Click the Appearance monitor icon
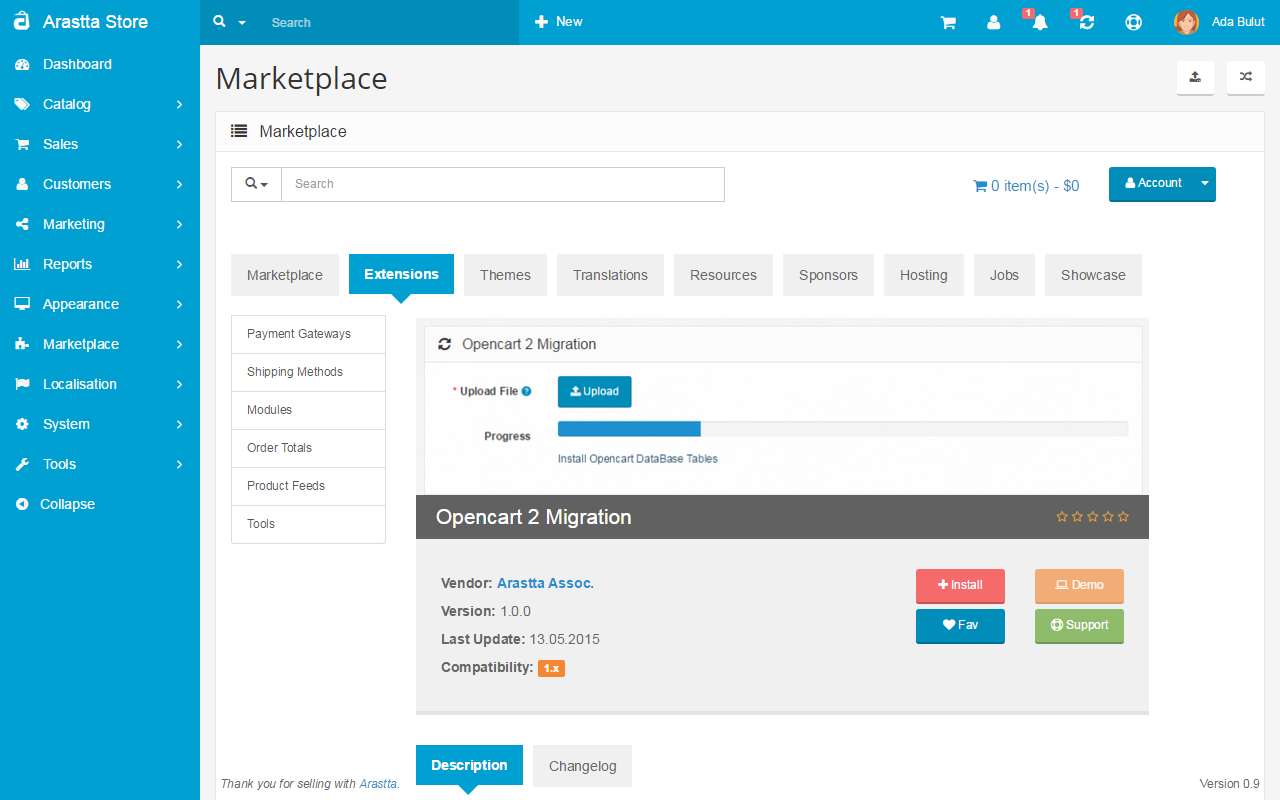Viewport: 1280px width, 800px height. click(22, 304)
